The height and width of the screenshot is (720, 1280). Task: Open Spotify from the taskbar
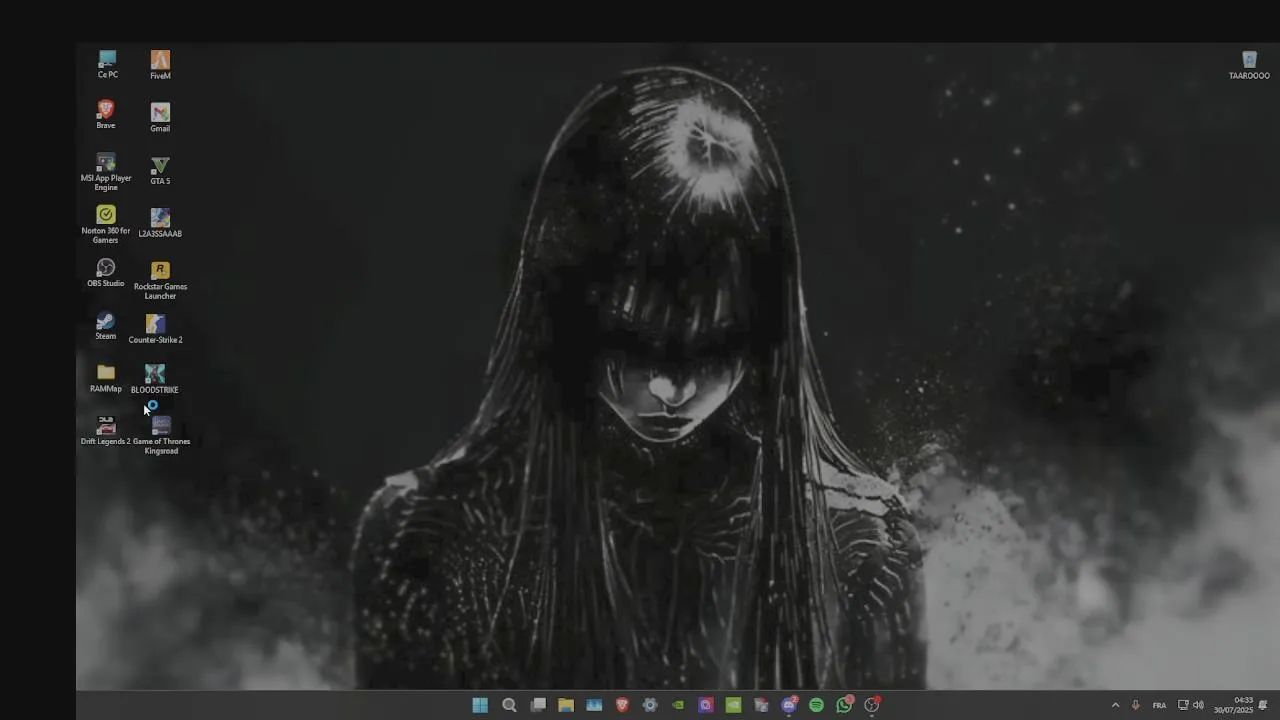click(x=816, y=705)
